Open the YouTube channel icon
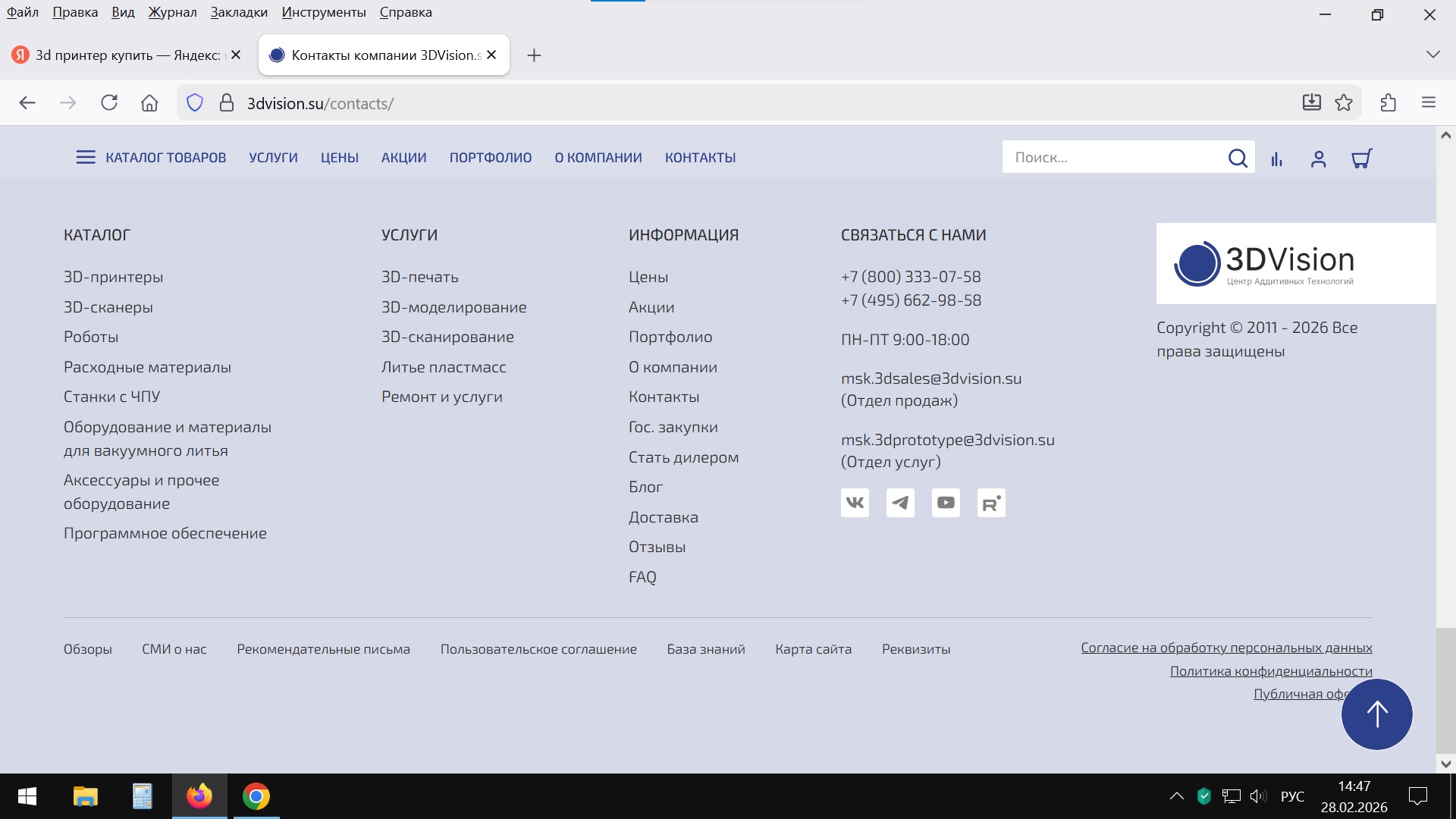This screenshot has width=1456, height=819. [946, 503]
